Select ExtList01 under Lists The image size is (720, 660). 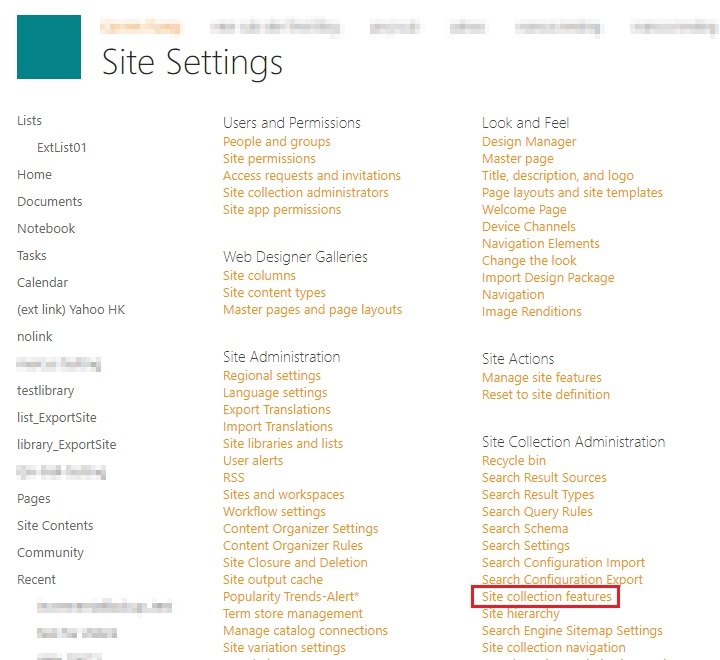coord(62,147)
